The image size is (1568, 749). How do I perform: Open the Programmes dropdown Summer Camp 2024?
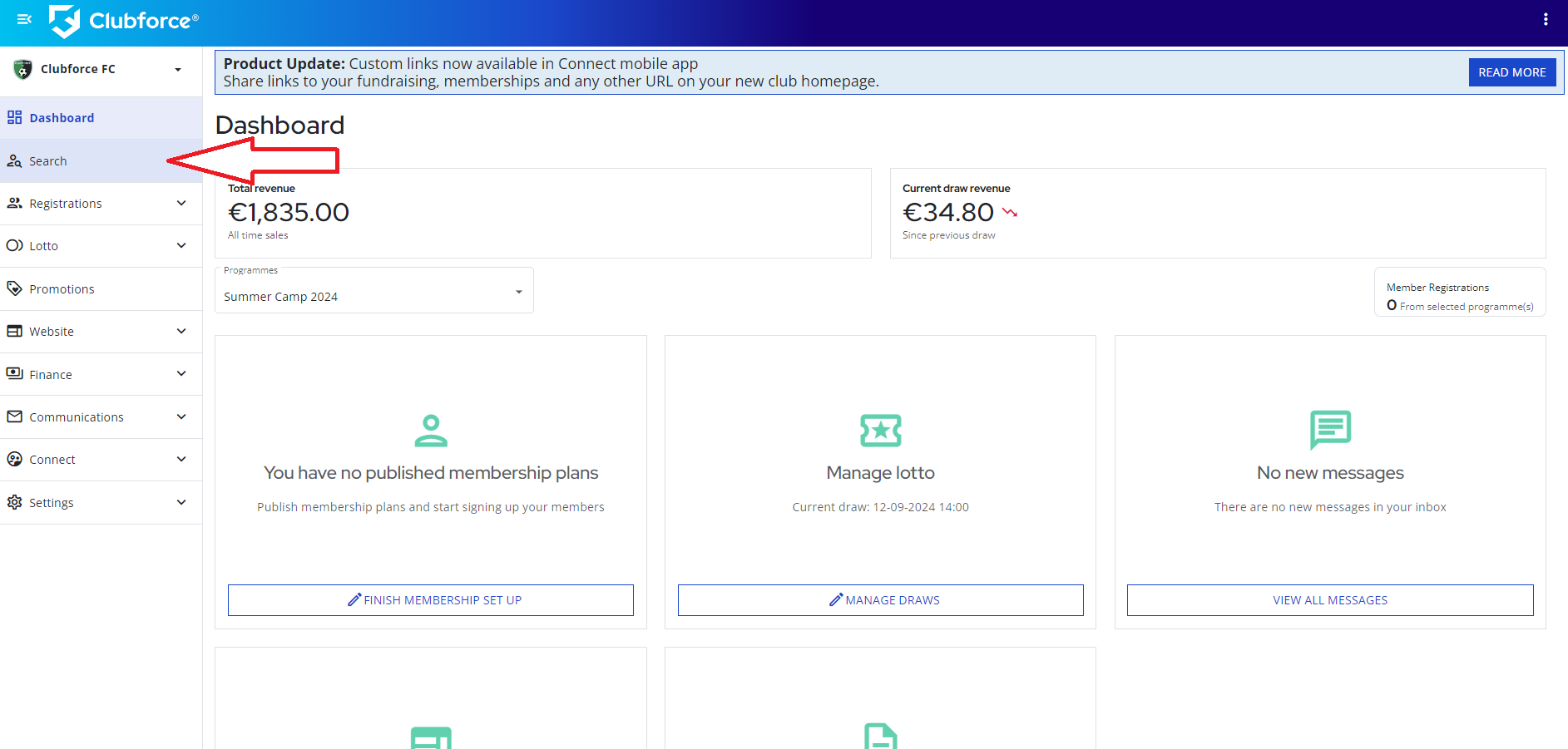point(374,290)
